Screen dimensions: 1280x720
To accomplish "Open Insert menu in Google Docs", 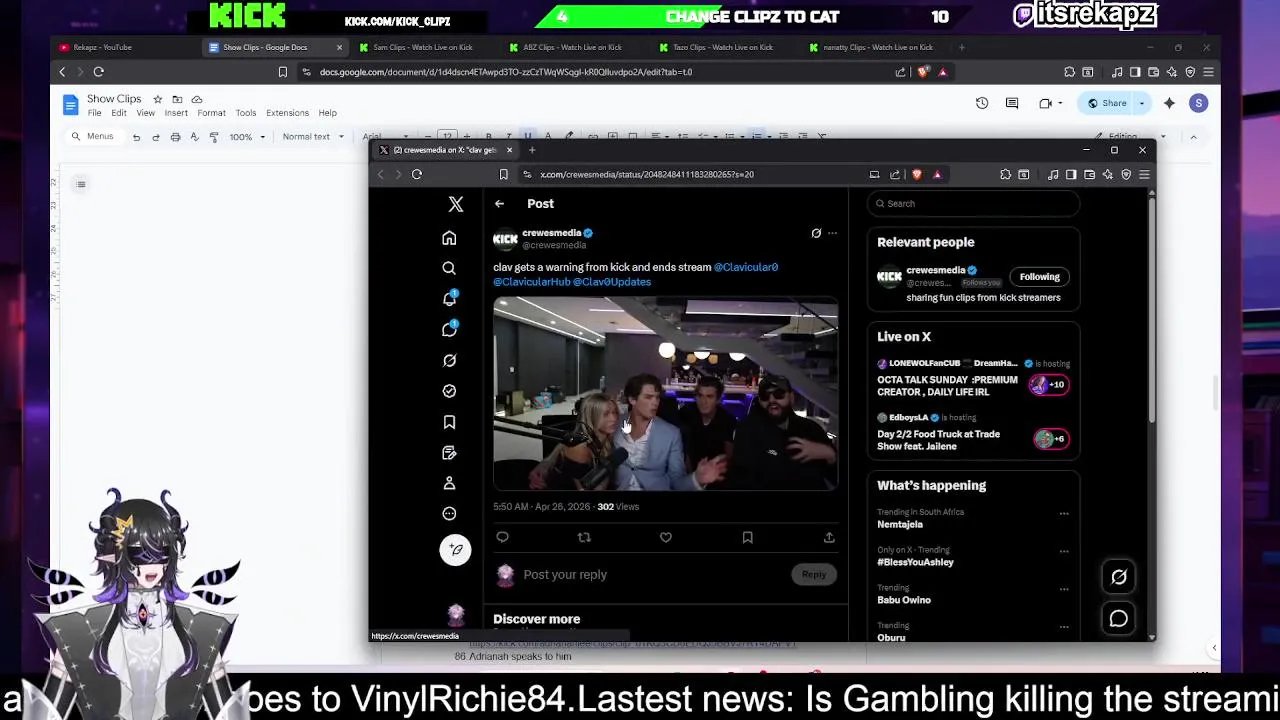I will coord(176,113).
